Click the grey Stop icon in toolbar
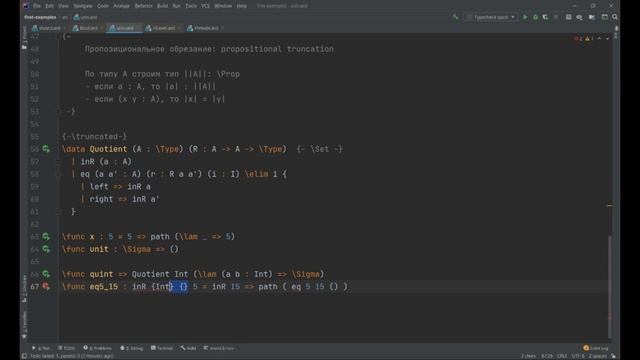Image resolution: width=640 pixels, height=360 pixels. 556,17
